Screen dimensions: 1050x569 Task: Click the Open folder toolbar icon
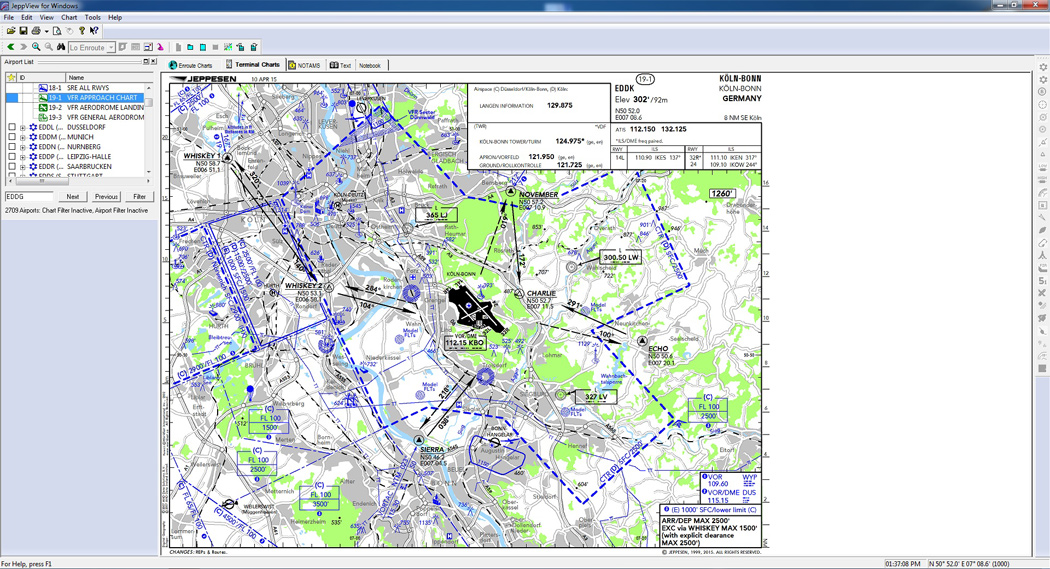[x=11, y=31]
